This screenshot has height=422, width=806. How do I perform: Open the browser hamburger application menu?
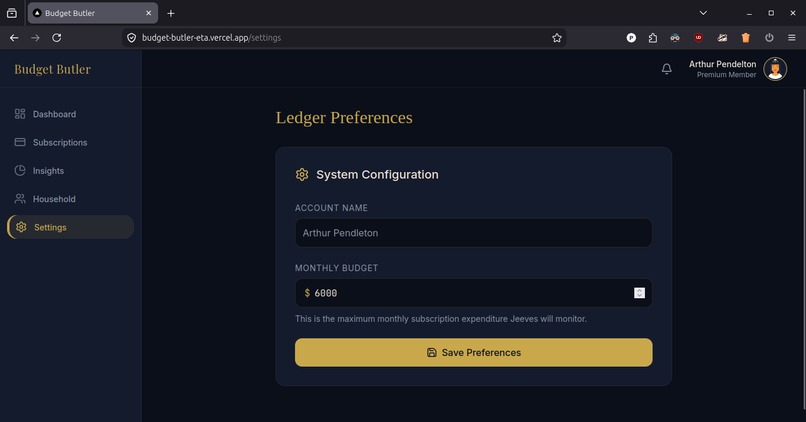pos(792,38)
